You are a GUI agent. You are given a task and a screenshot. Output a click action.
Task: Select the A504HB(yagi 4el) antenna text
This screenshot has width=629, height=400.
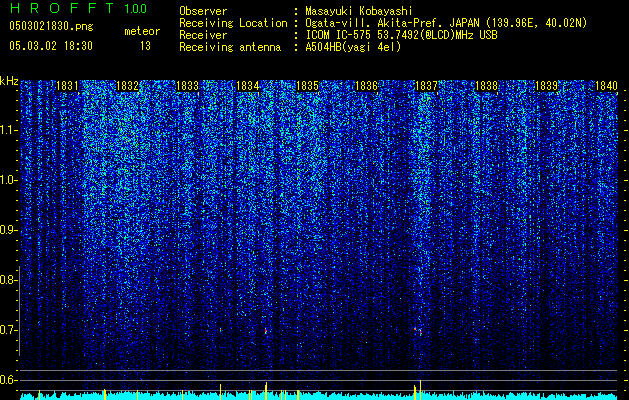point(353,47)
